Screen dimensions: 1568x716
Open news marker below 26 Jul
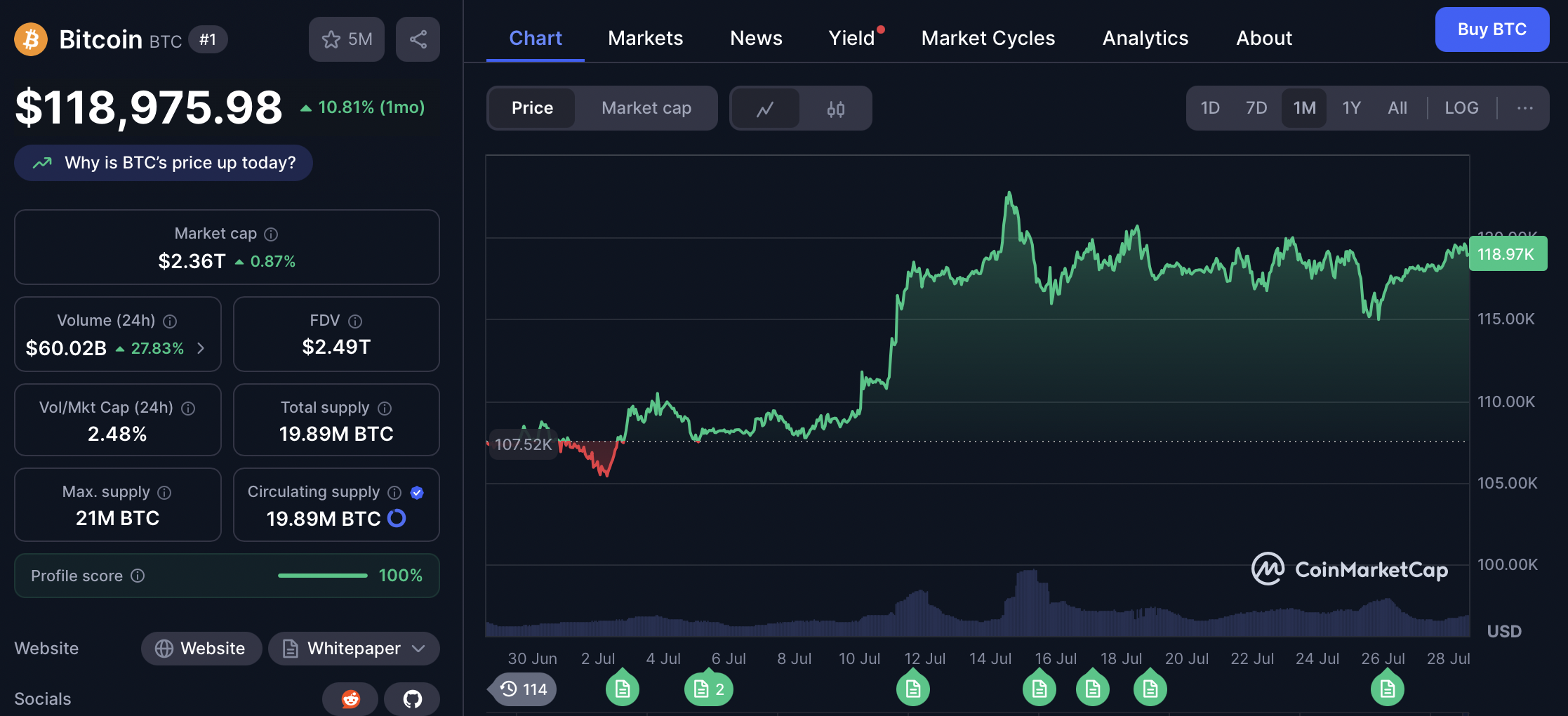tap(1388, 688)
